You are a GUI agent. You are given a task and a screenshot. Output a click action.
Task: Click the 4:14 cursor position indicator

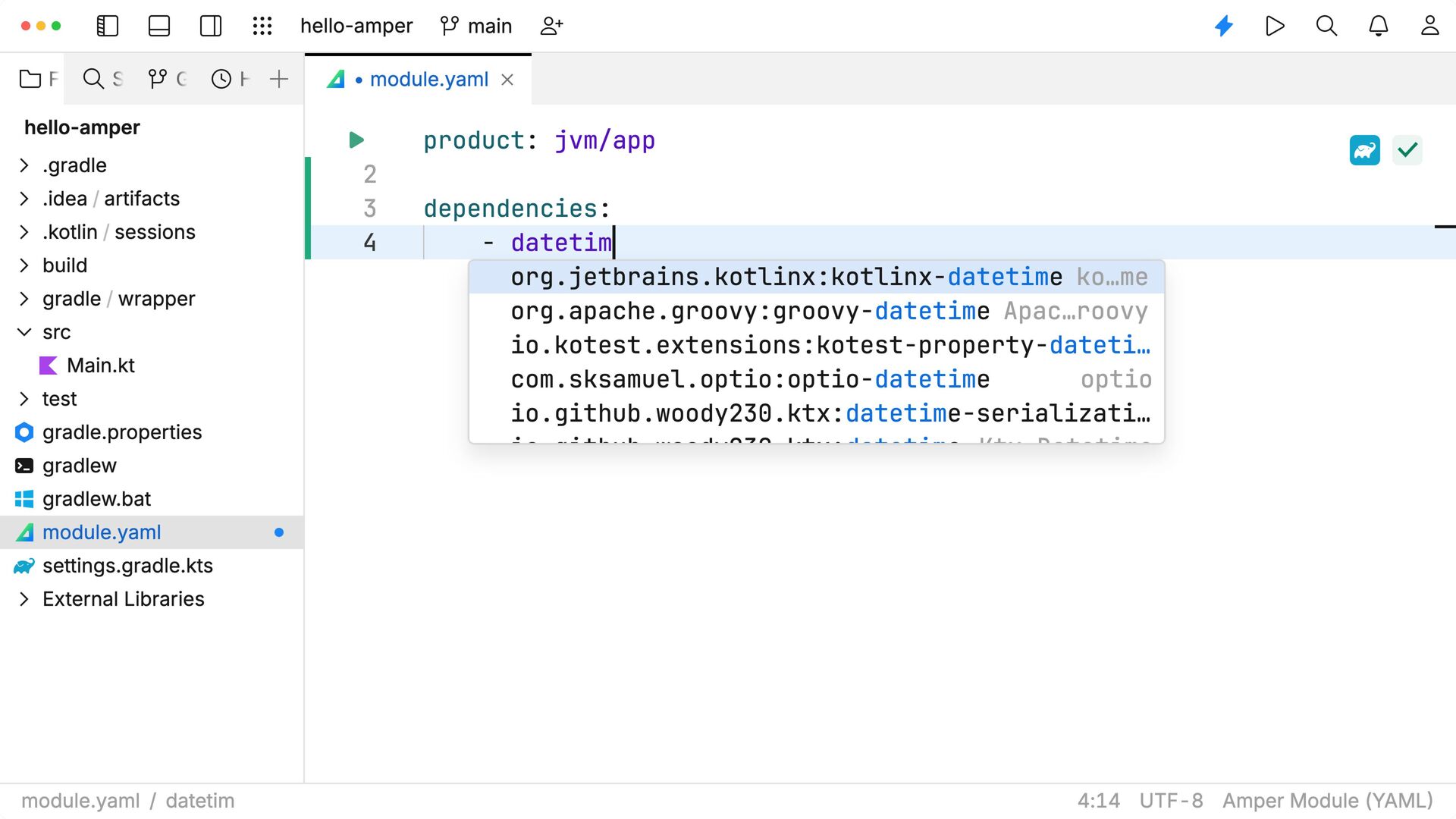click(x=1098, y=801)
